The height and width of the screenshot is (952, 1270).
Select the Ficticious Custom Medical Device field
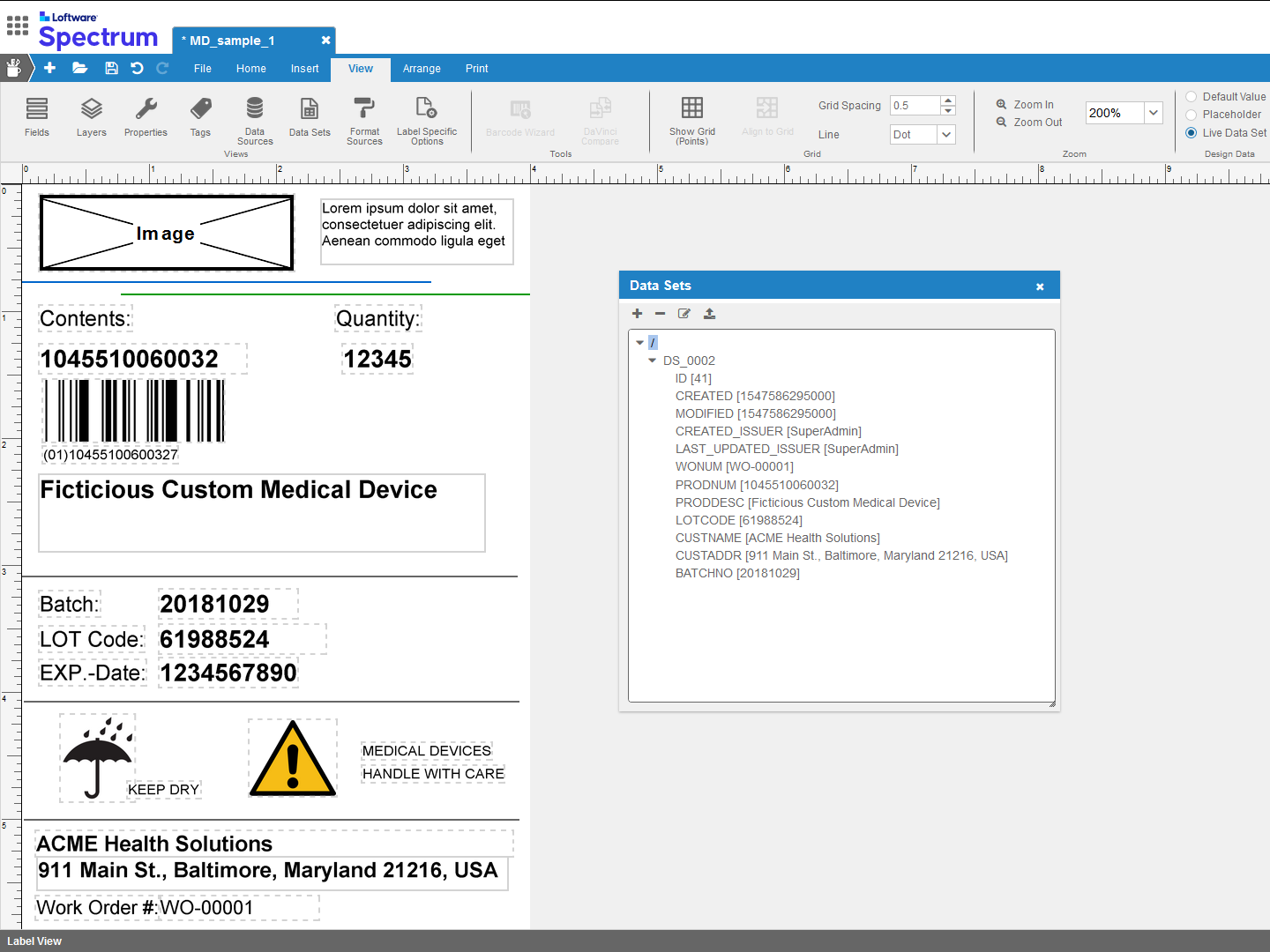point(262,513)
